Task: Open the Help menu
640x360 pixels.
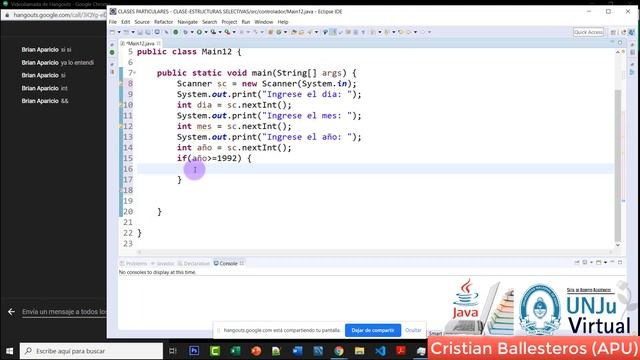Action: tap(283, 22)
